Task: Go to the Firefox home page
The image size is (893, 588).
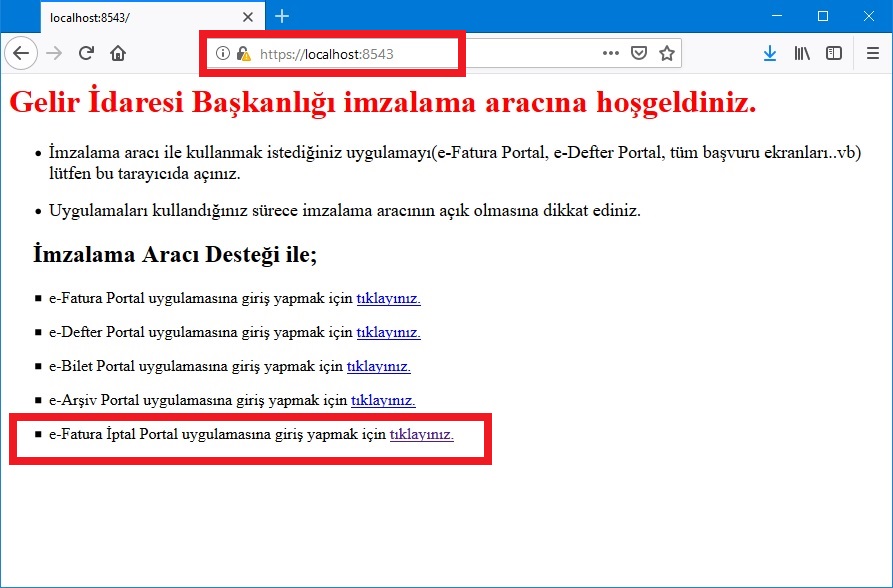Action: (118, 54)
